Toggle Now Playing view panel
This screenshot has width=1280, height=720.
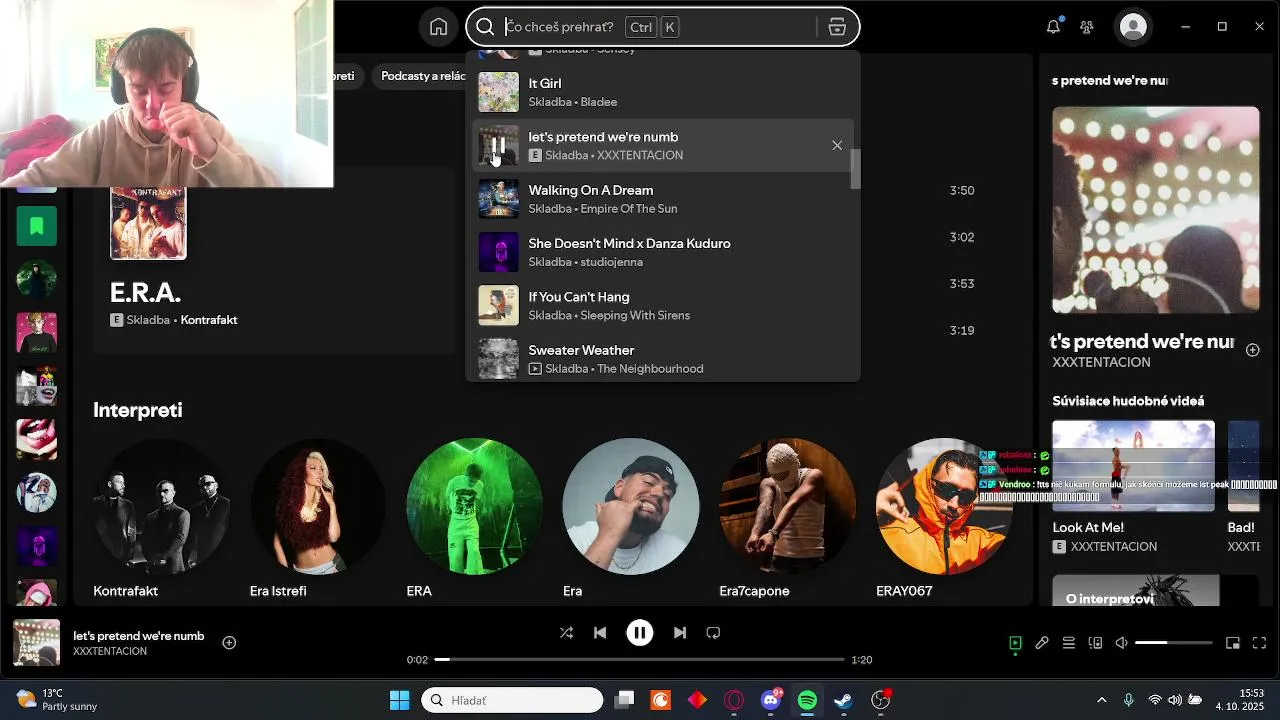tap(1015, 643)
